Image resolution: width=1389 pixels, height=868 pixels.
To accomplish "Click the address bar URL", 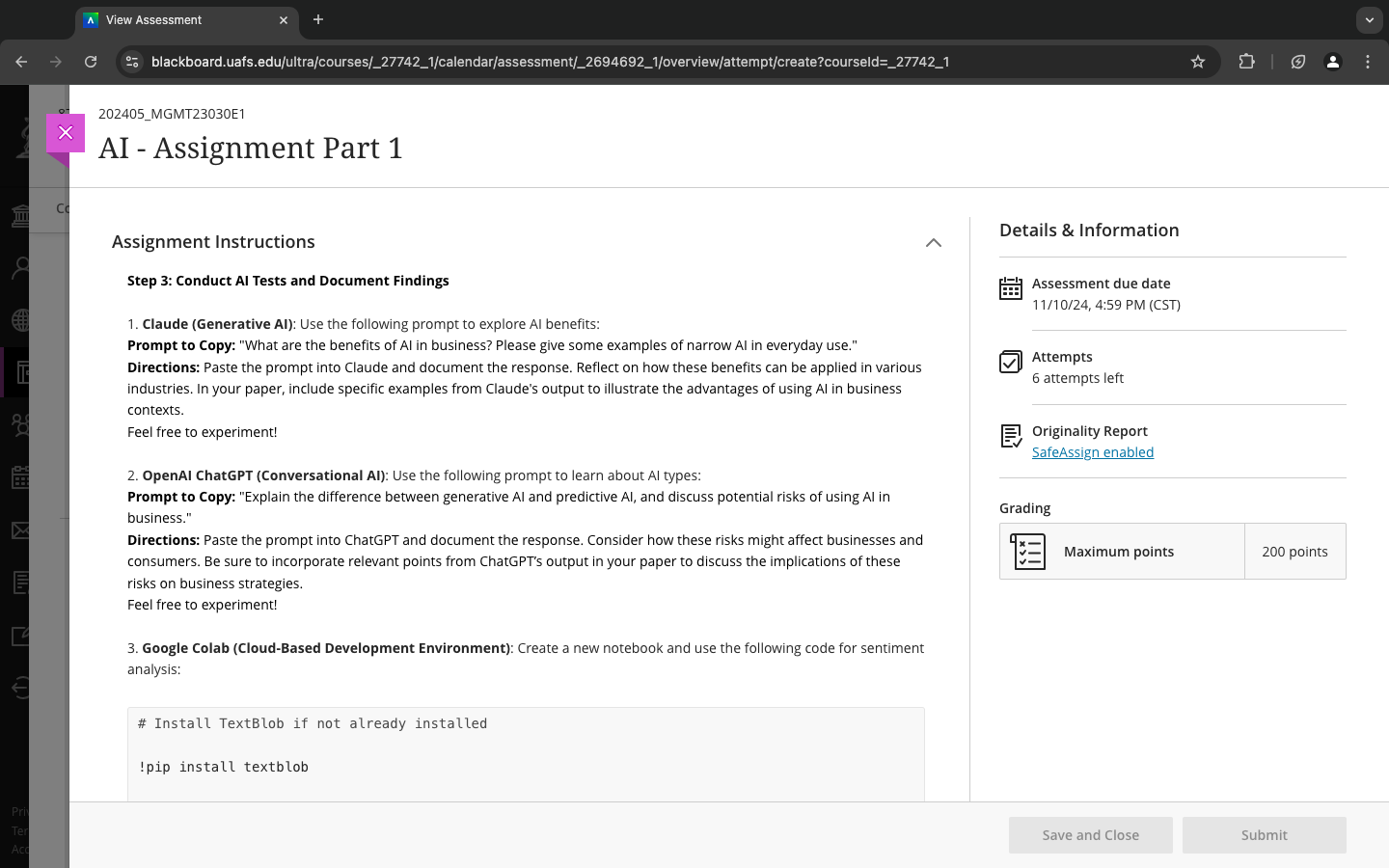I will [550, 62].
